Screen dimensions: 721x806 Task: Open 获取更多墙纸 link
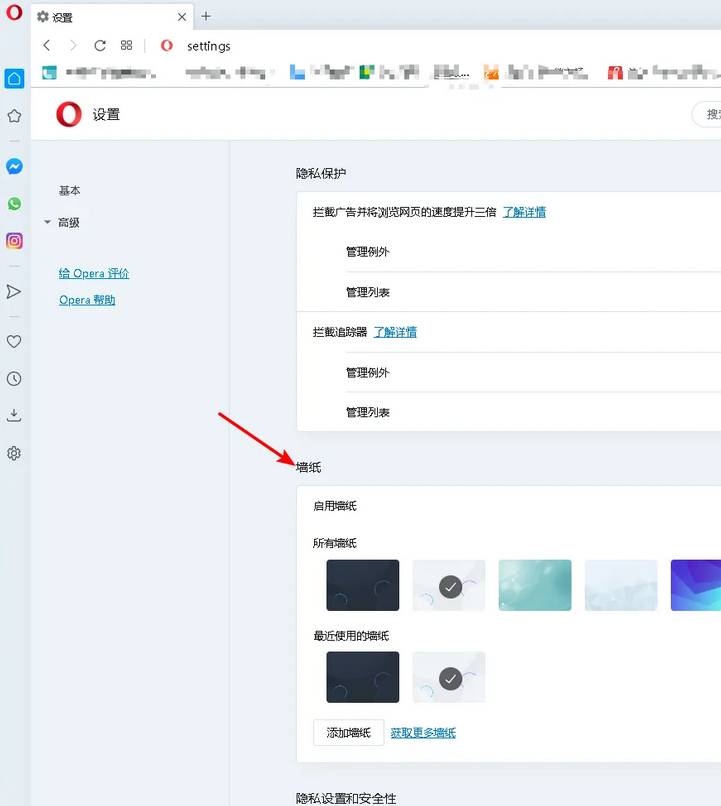click(x=423, y=733)
